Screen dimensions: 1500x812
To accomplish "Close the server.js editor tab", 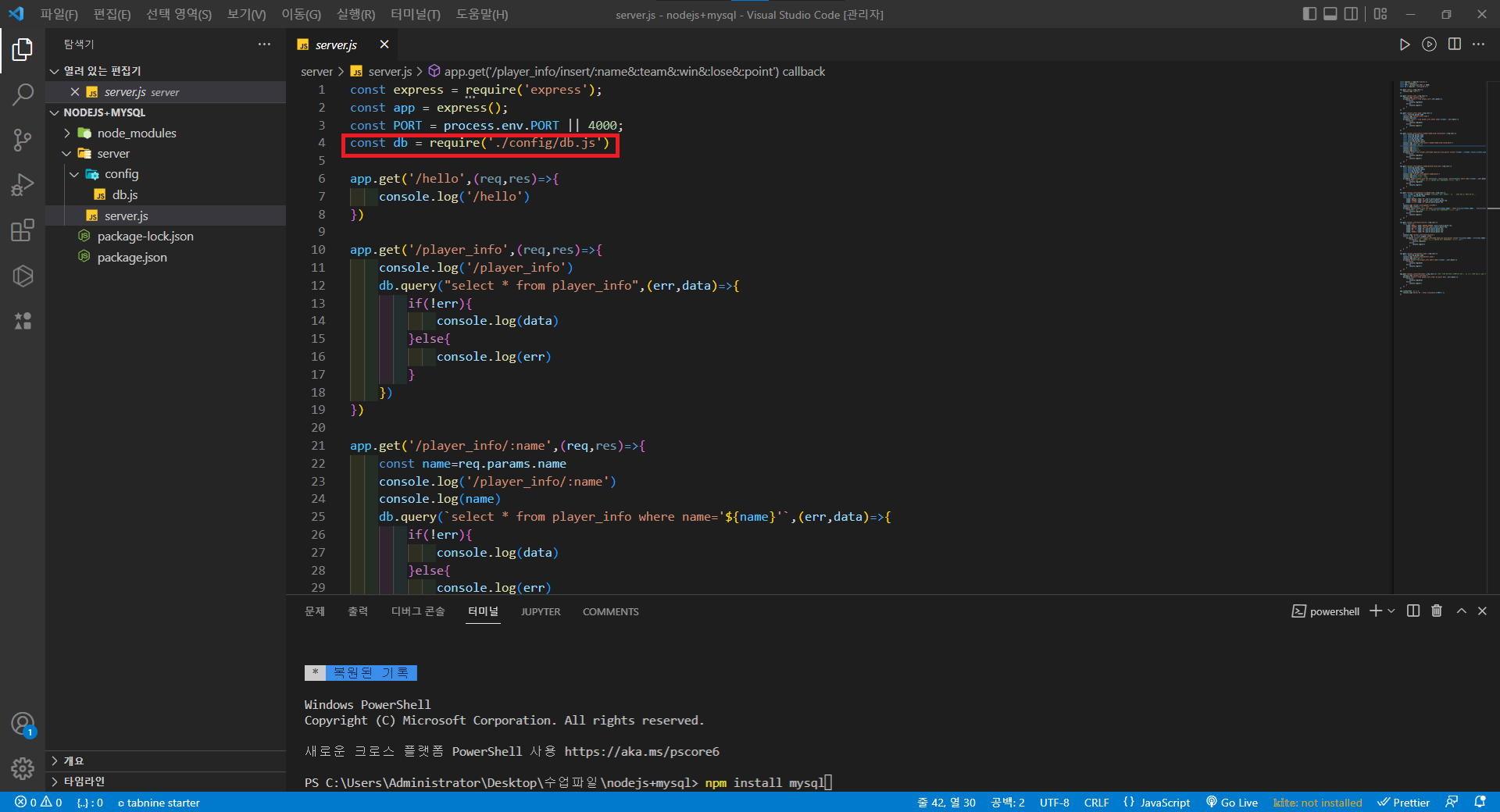I will tap(384, 45).
